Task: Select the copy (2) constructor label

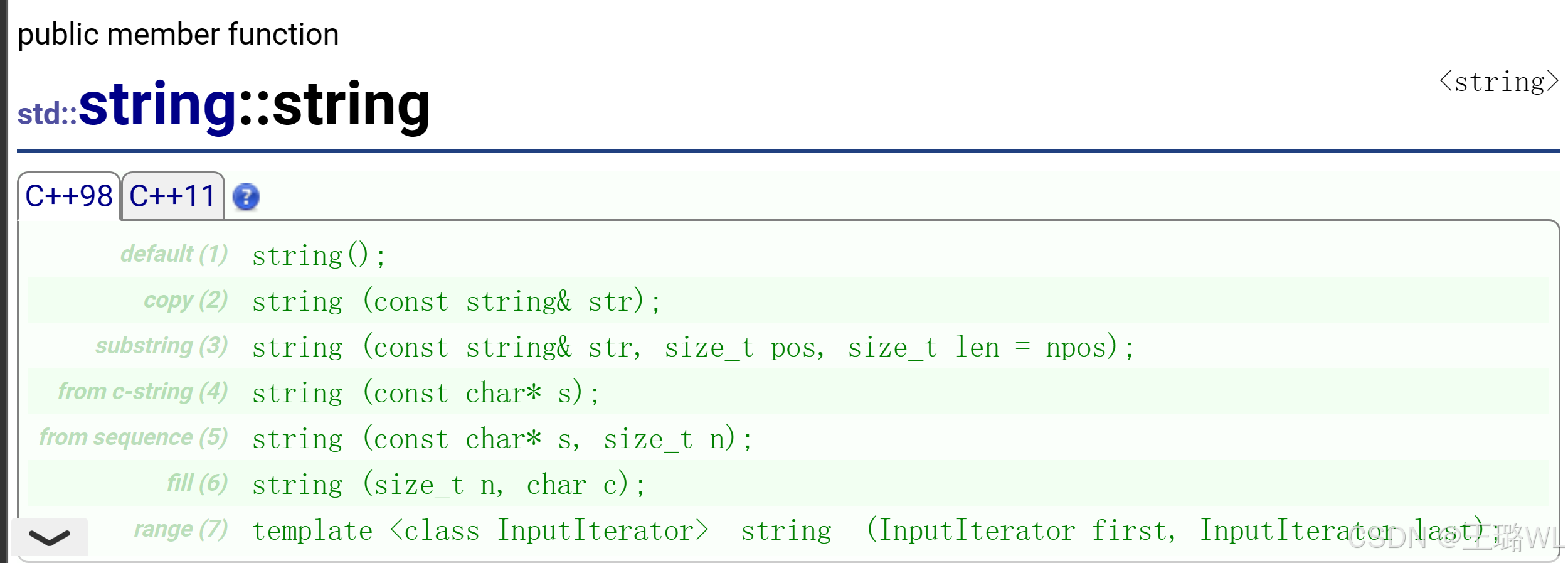Action: pyautogui.click(x=186, y=300)
